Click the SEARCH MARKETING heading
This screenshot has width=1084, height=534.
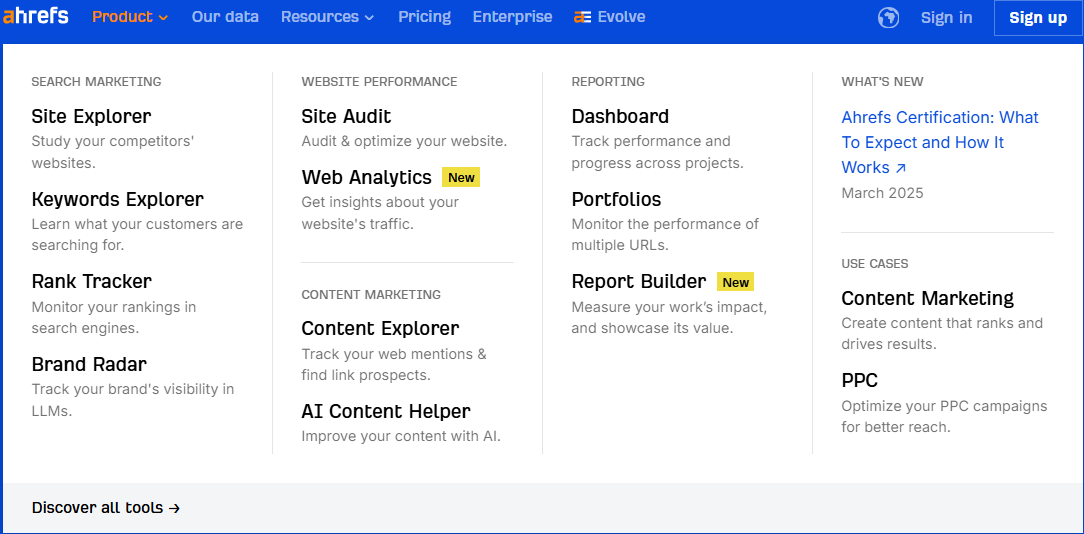tap(96, 82)
